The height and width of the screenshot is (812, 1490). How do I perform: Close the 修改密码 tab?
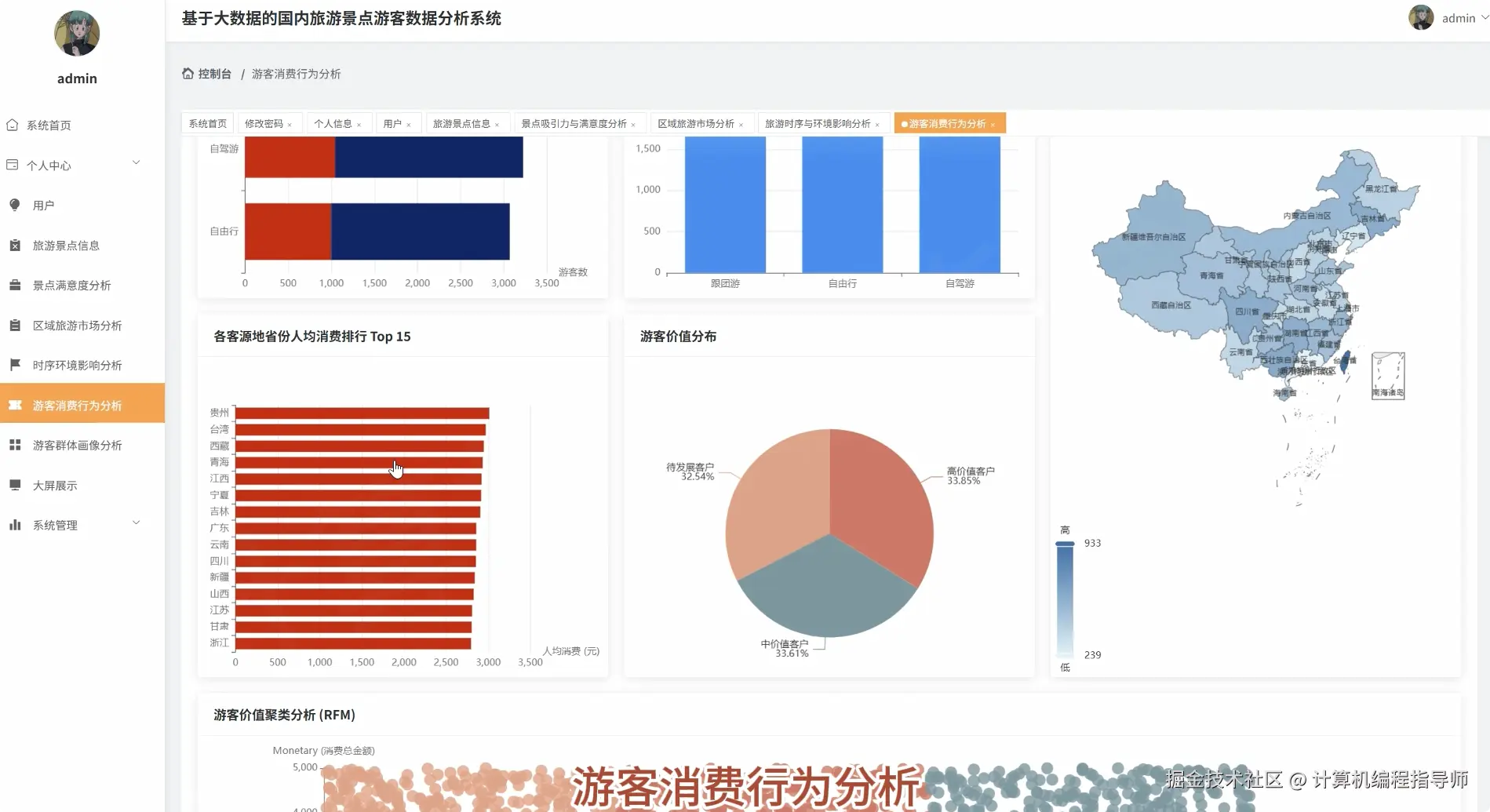290,123
